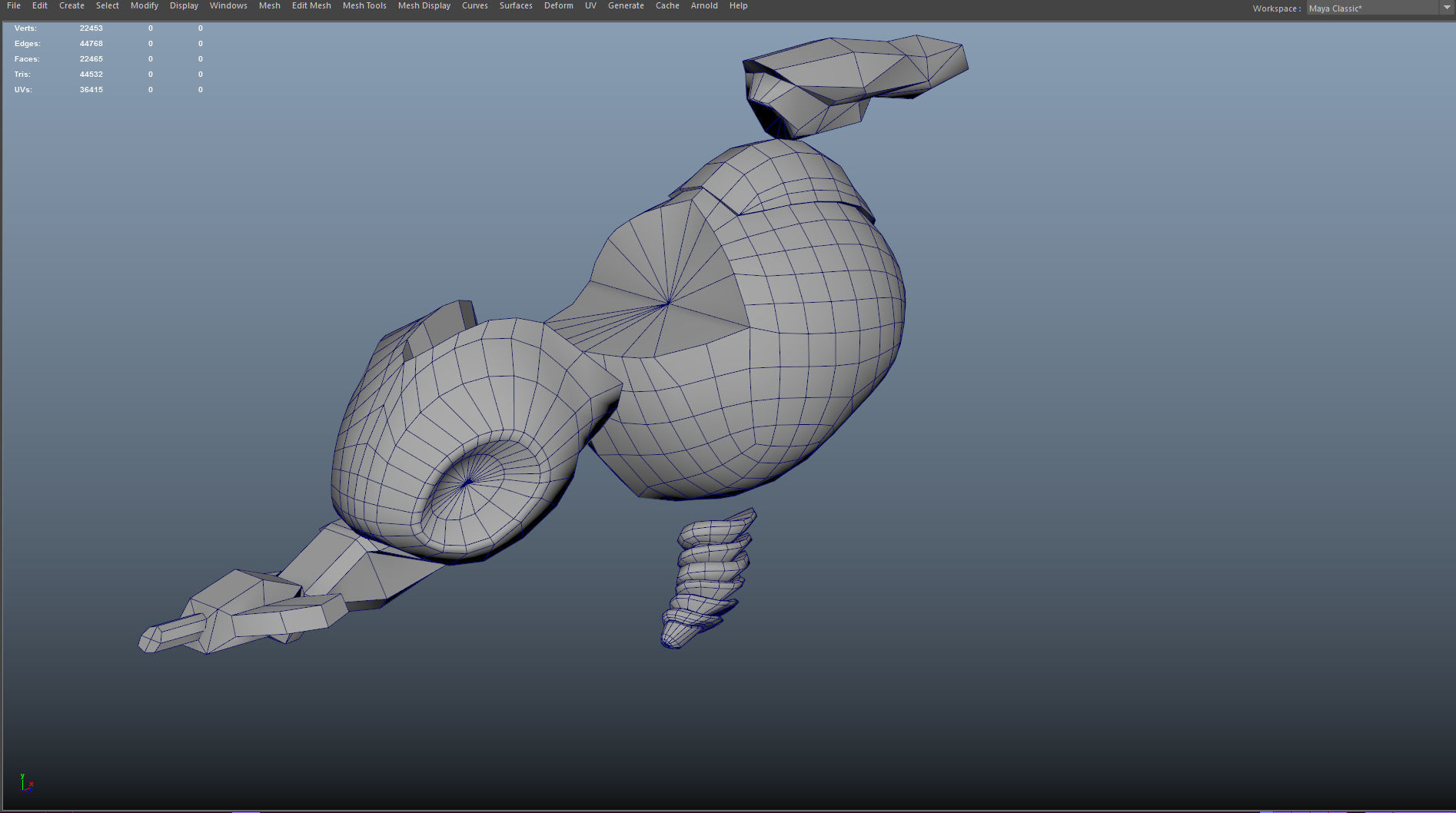The width and height of the screenshot is (1456, 813).
Task: Open the Edit Mesh menu
Action: [311, 6]
